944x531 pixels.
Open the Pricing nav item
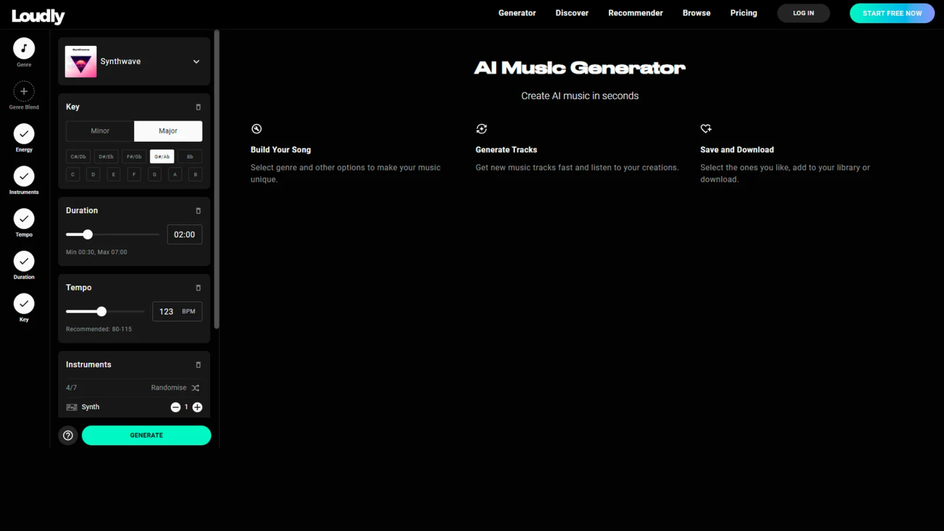pyautogui.click(x=744, y=13)
